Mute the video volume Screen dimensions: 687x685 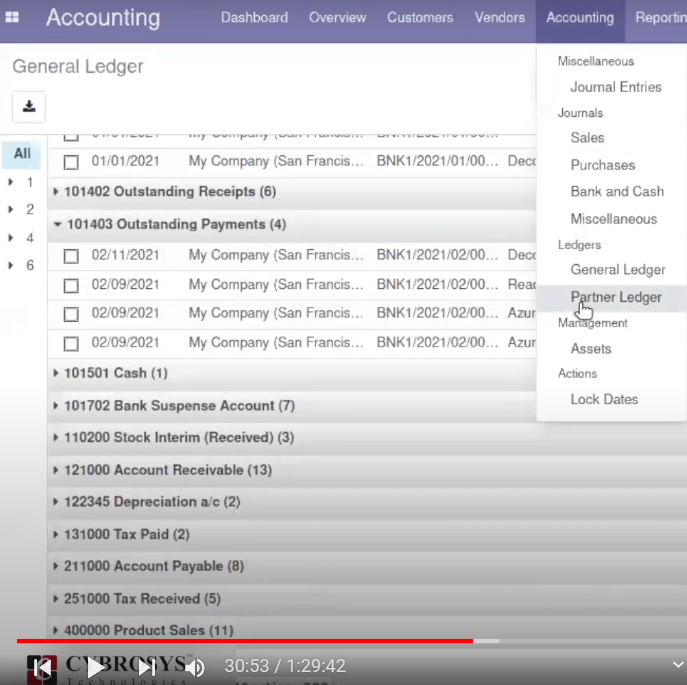pyautogui.click(x=195, y=667)
